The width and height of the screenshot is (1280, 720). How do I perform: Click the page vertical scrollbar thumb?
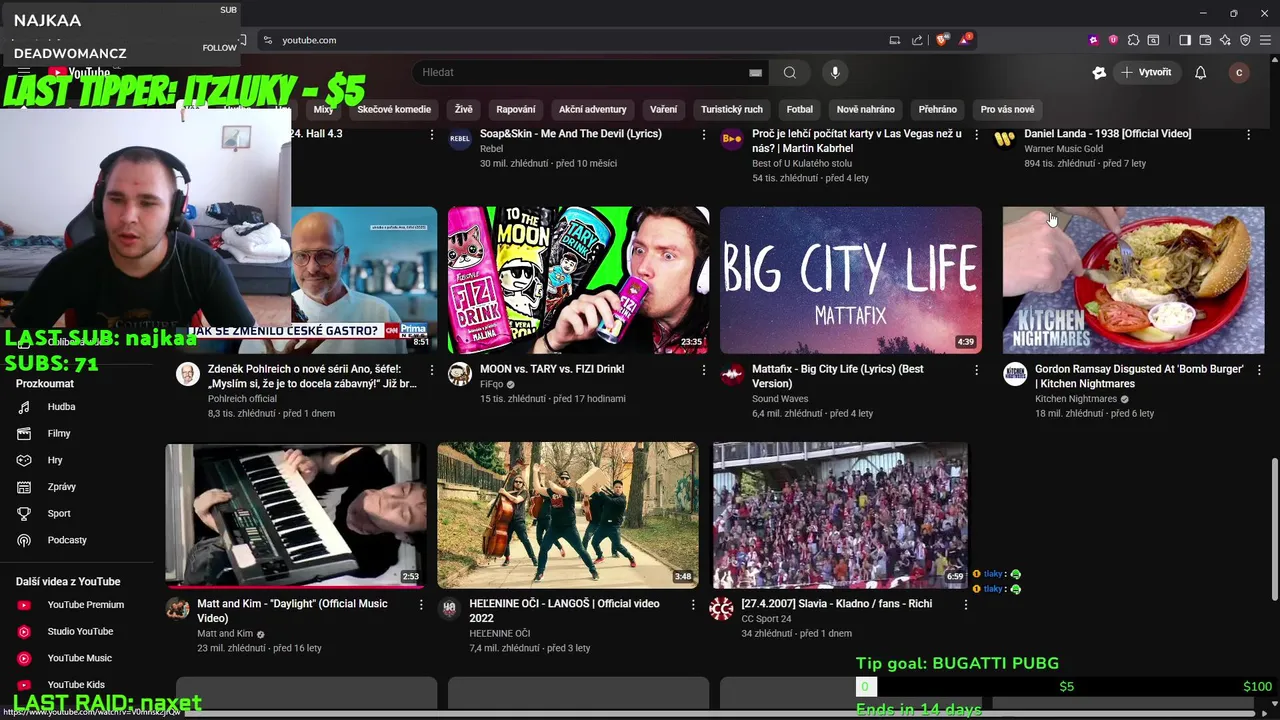click(1274, 529)
